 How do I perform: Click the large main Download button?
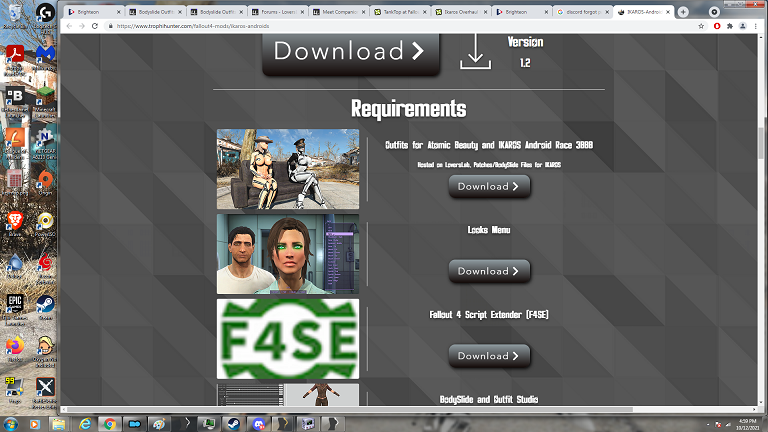tap(351, 53)
